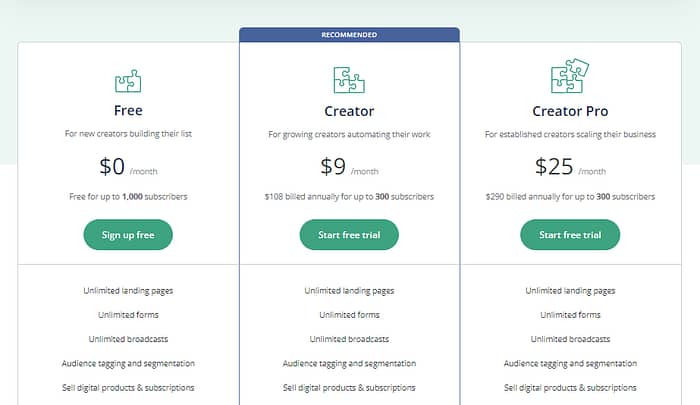Click '$108 billed annually' subscriber text

[x=349, y=196]
